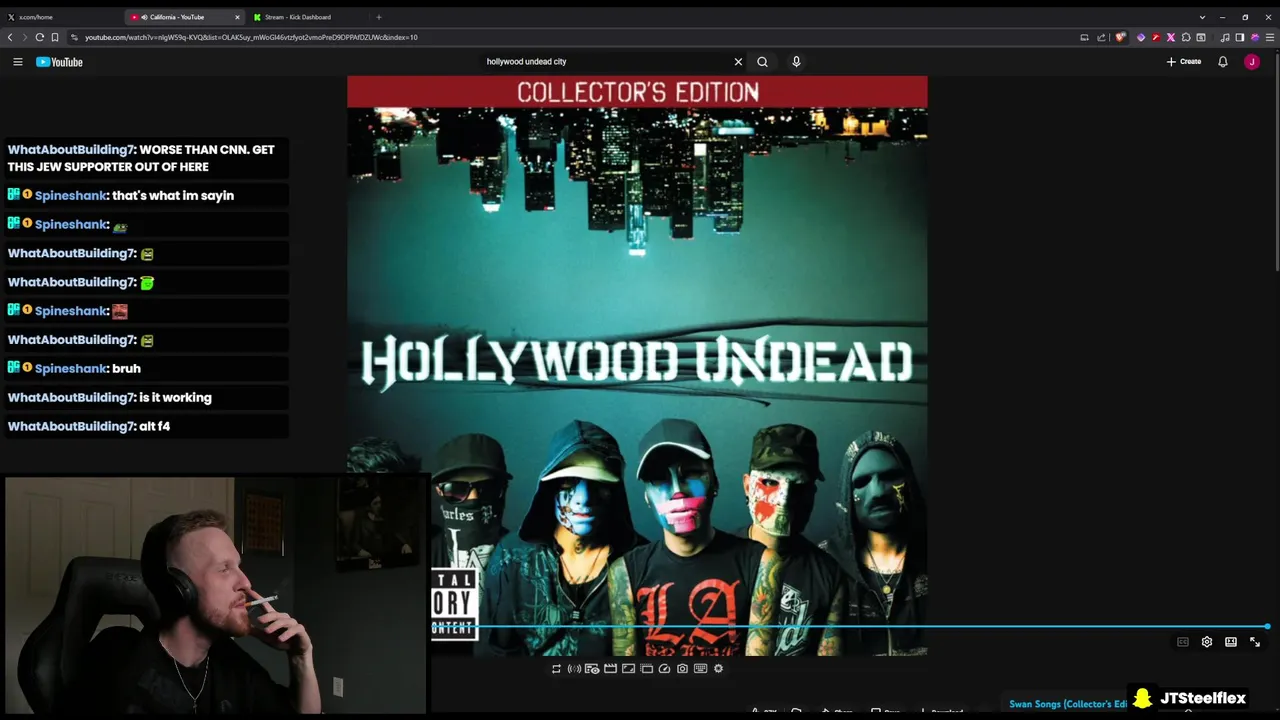Open the account avatar menu

tap(1251, 62)
